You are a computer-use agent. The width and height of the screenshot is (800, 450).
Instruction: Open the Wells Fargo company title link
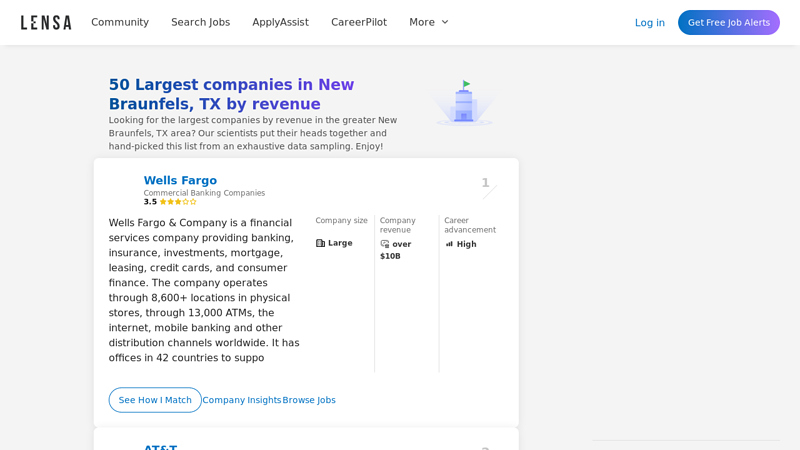click(x=180, y=181)
